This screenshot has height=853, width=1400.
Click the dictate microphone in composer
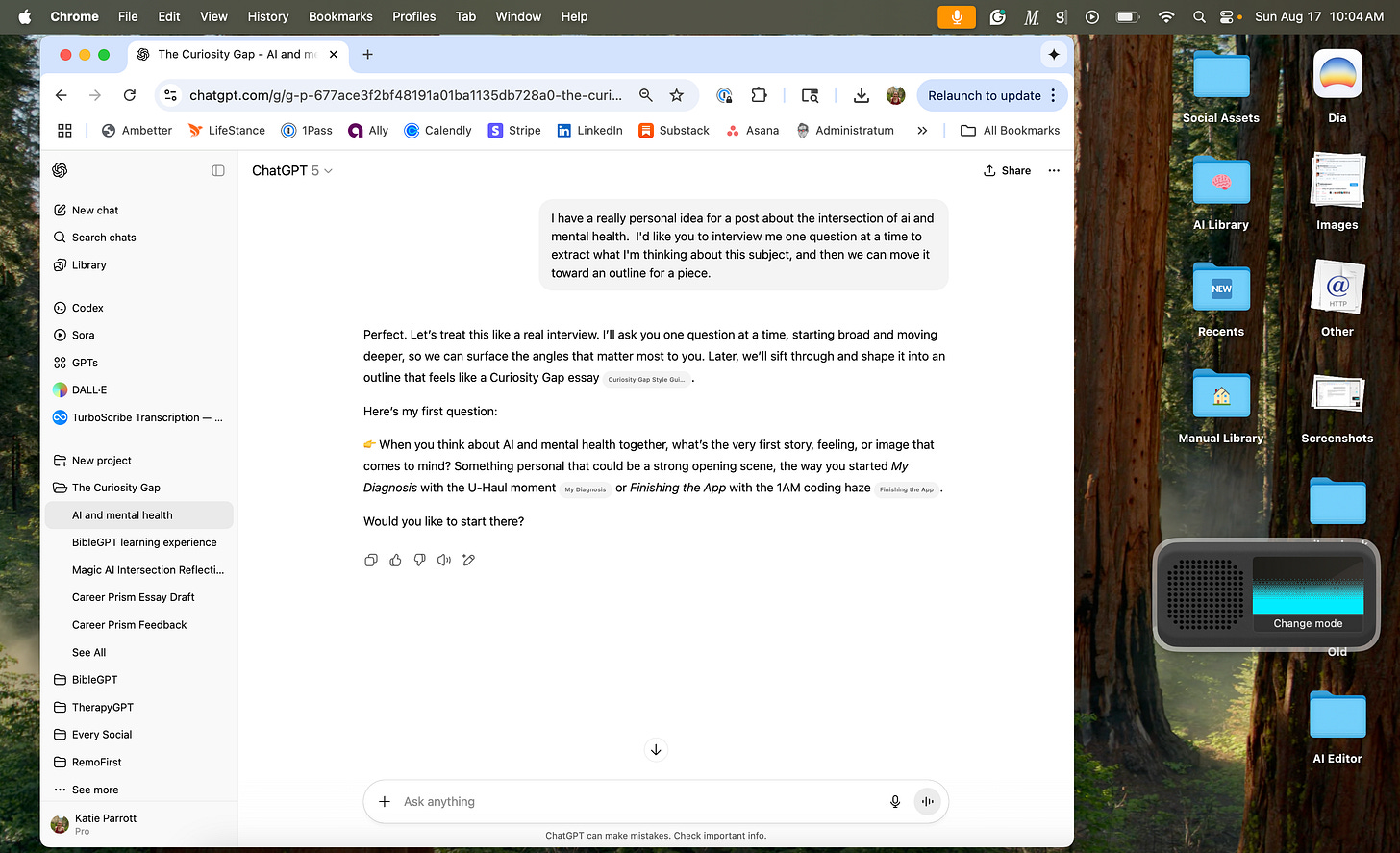895,801
